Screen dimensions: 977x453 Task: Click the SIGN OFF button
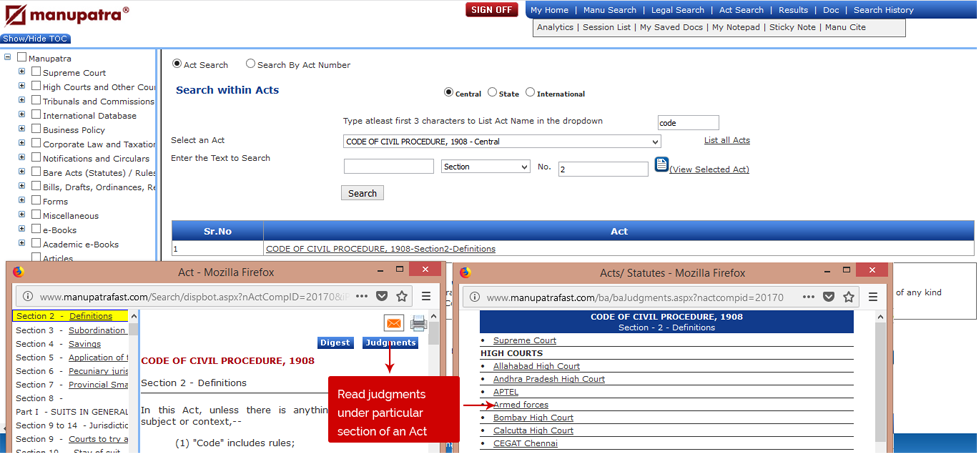(x=492, y=9)
